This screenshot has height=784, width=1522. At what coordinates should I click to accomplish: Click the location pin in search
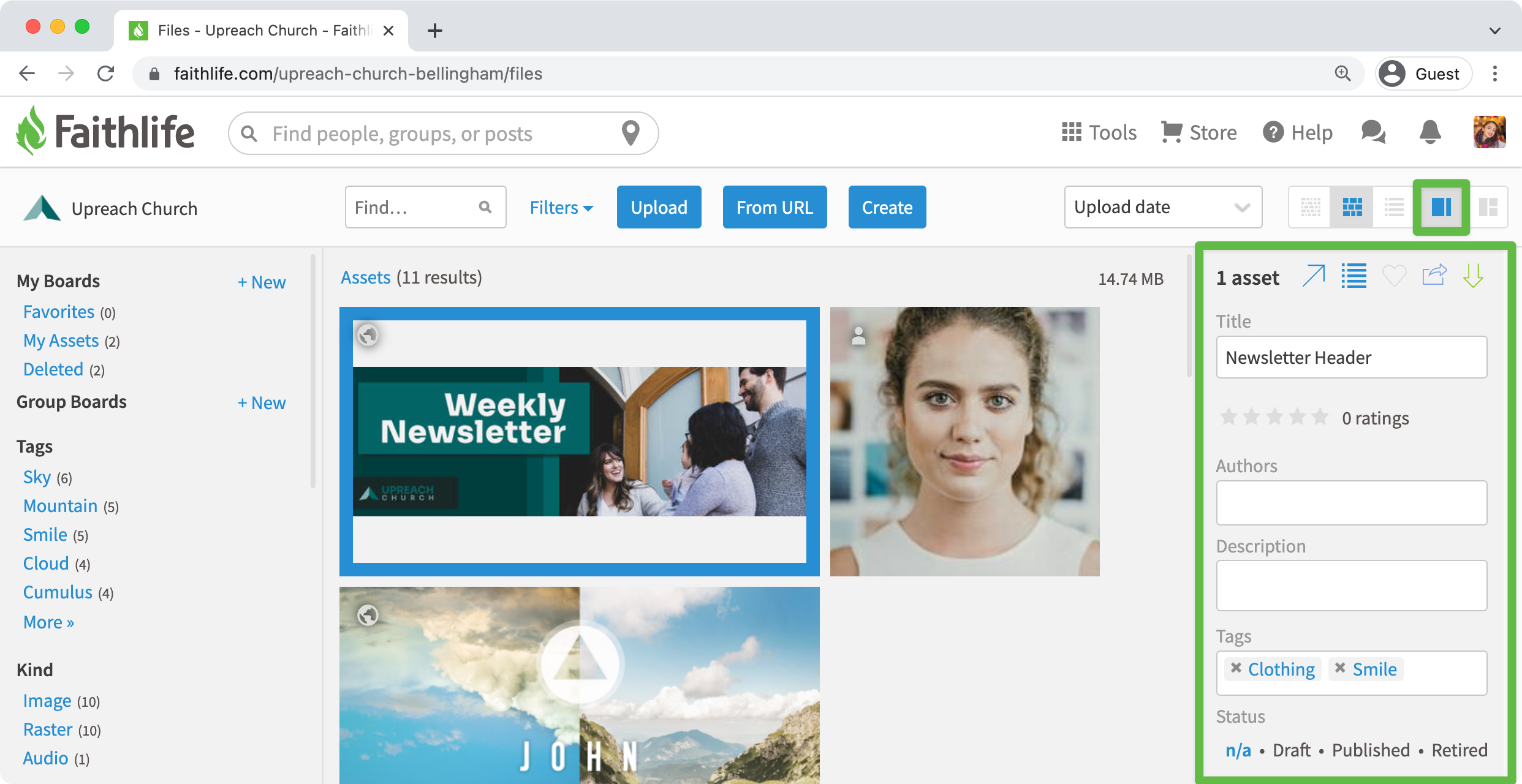pyautogui.click(x=630, y=133)
